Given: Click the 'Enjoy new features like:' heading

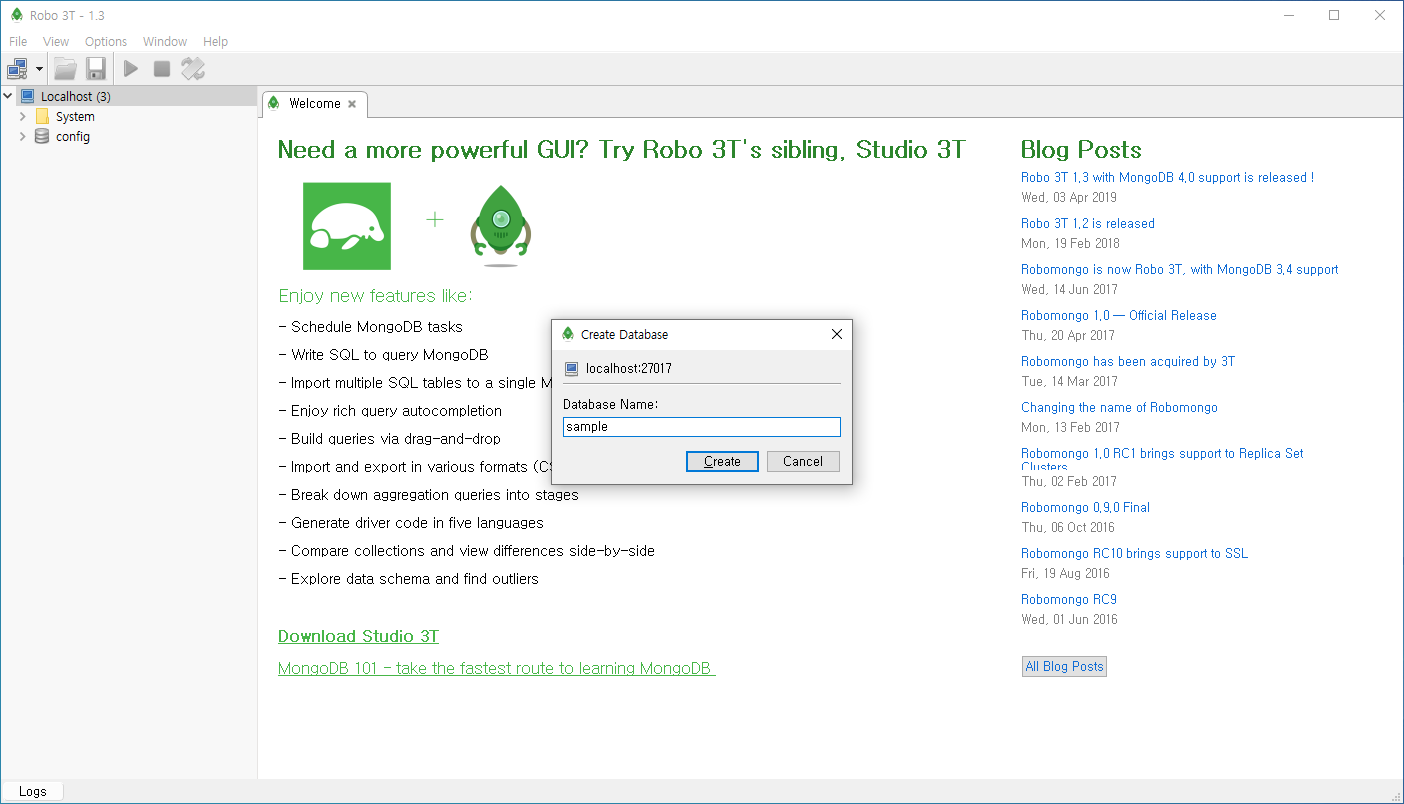Looking at the screenshot, I should (x=376, y=296).
